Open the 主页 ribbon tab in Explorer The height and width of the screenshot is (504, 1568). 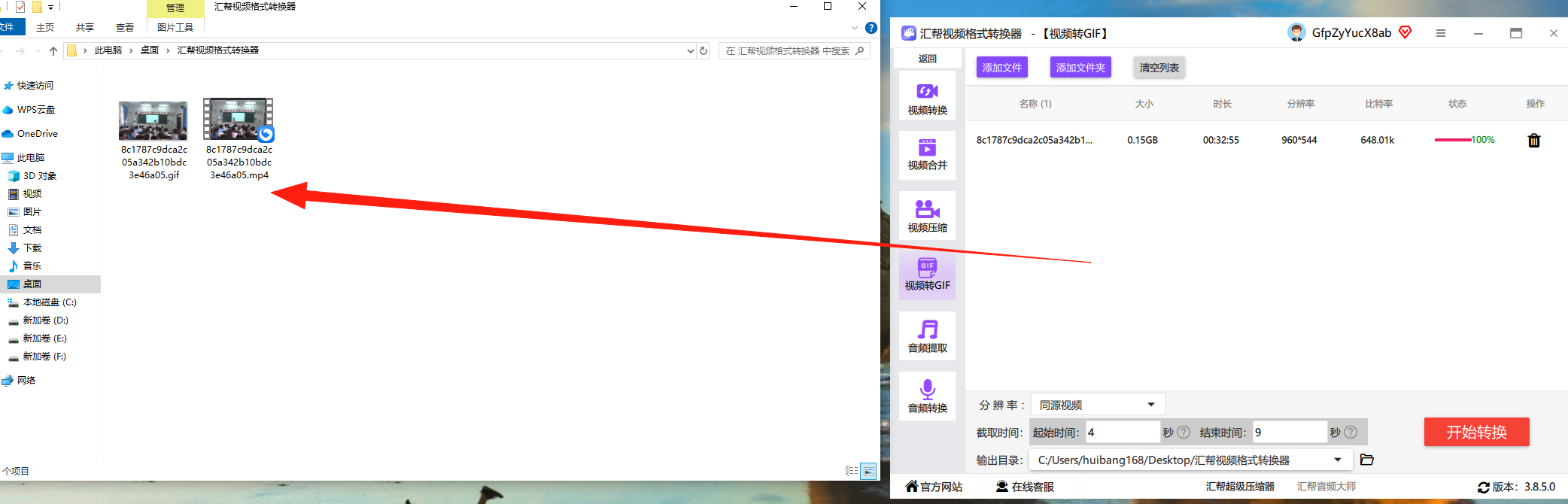(x=45, y=27)
